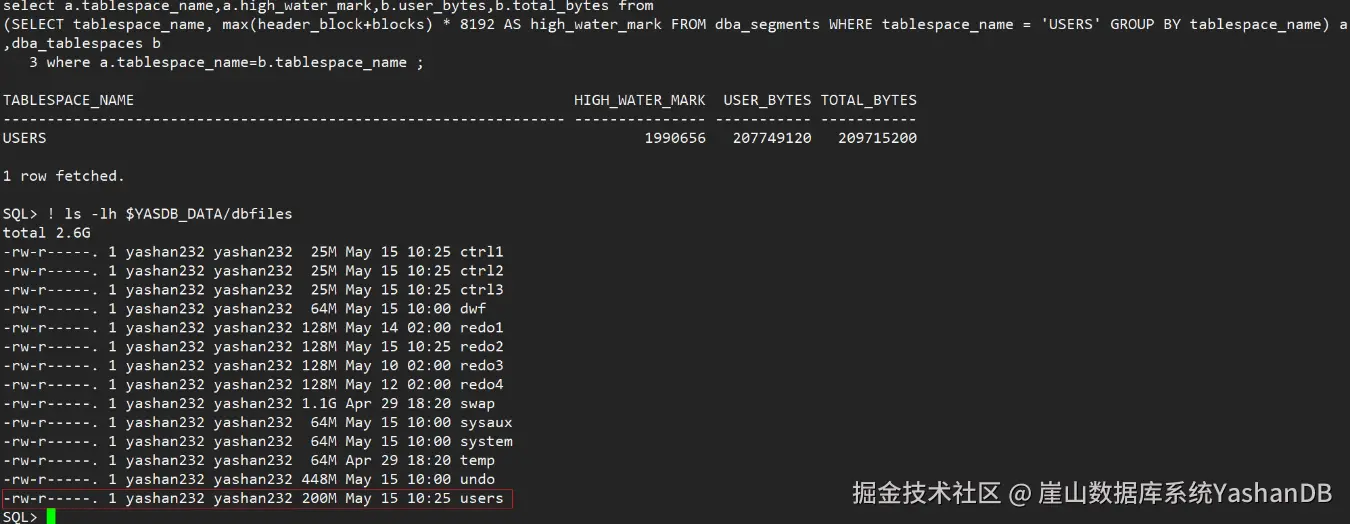Click the system filename in the listing
Screen dimensions: 1350x524
tap(486, 442)
